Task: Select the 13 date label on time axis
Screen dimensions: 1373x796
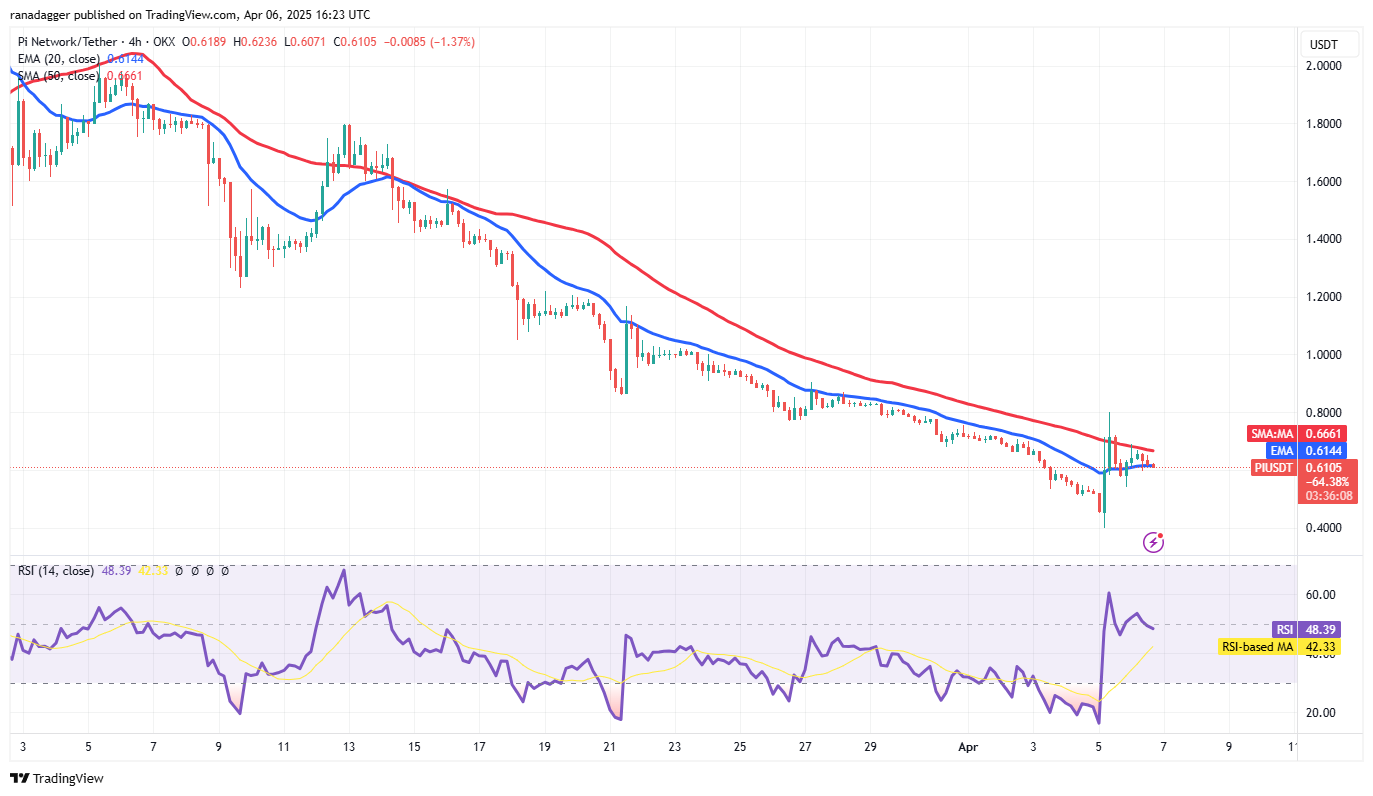Action: pos(349,746)
